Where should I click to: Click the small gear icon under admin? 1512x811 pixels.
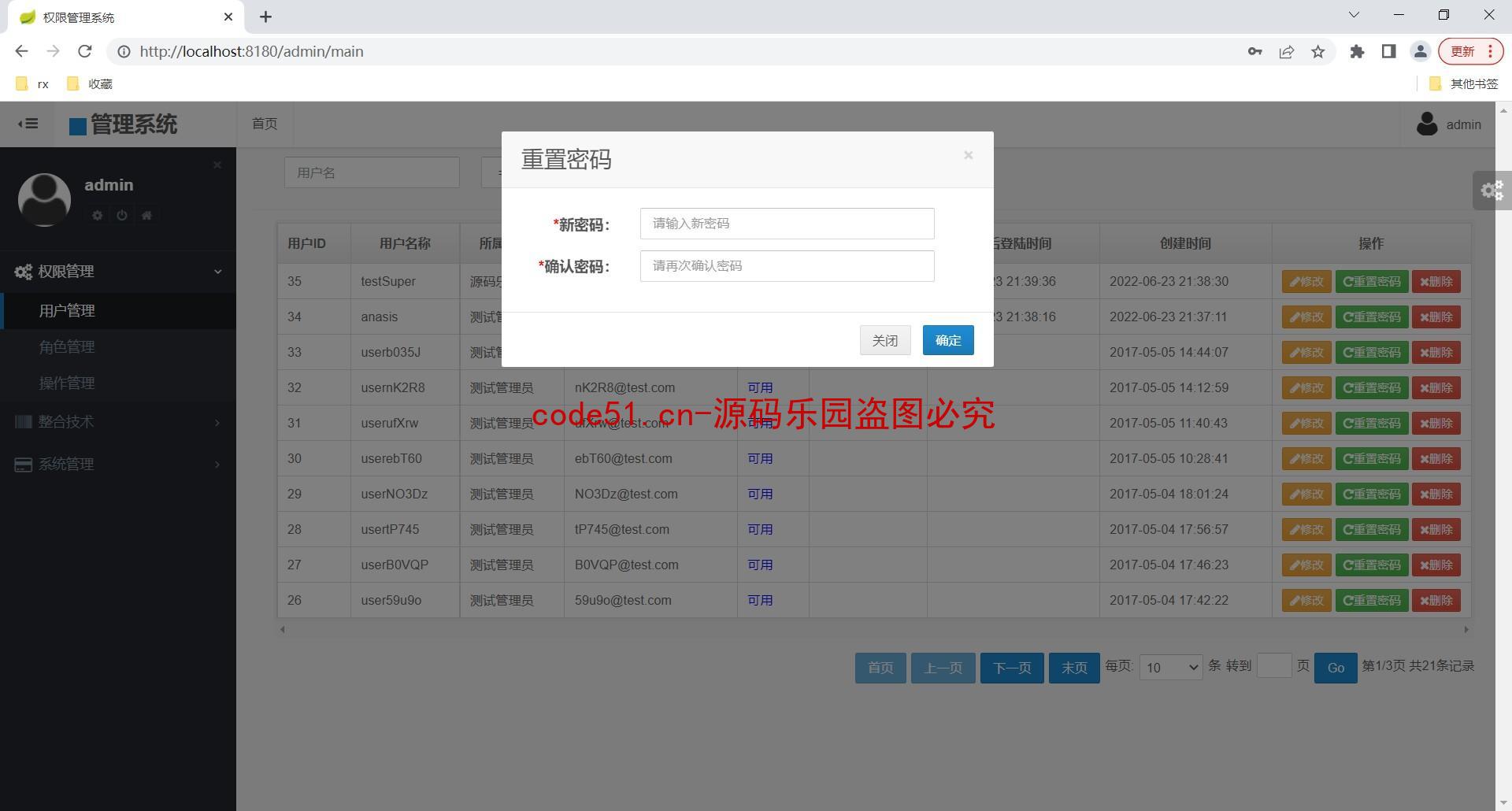98,215
